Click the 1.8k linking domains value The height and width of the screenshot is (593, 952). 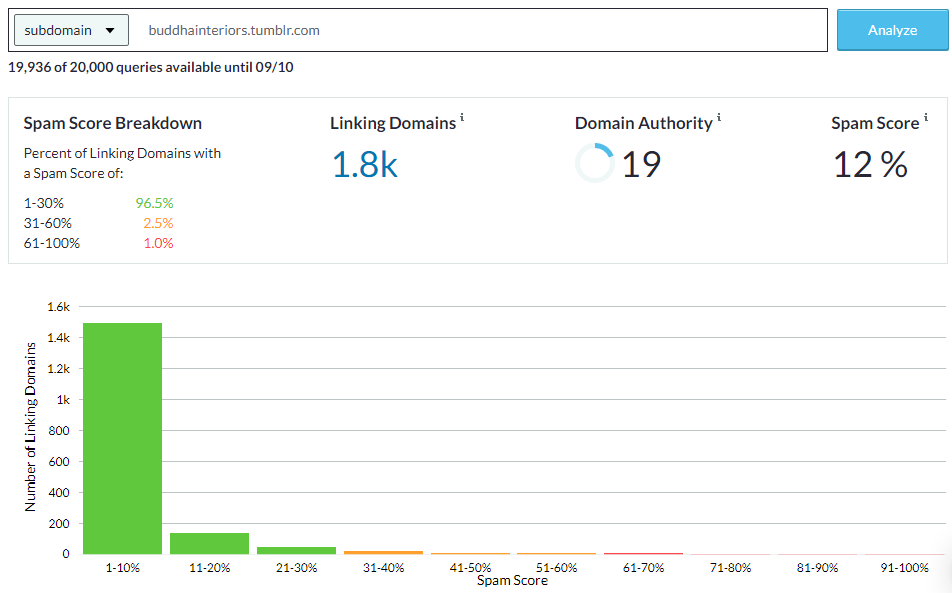point(365,164)
